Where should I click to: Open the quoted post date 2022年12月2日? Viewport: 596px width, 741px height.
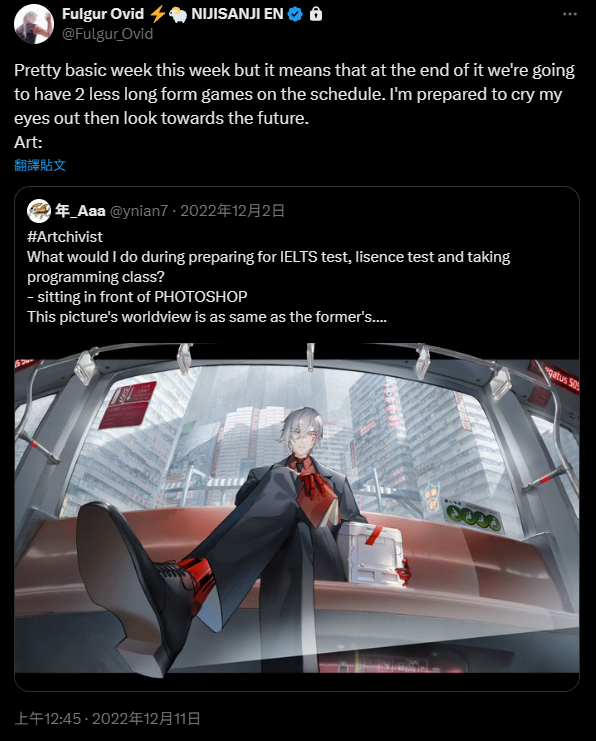(x=233, y=211)
